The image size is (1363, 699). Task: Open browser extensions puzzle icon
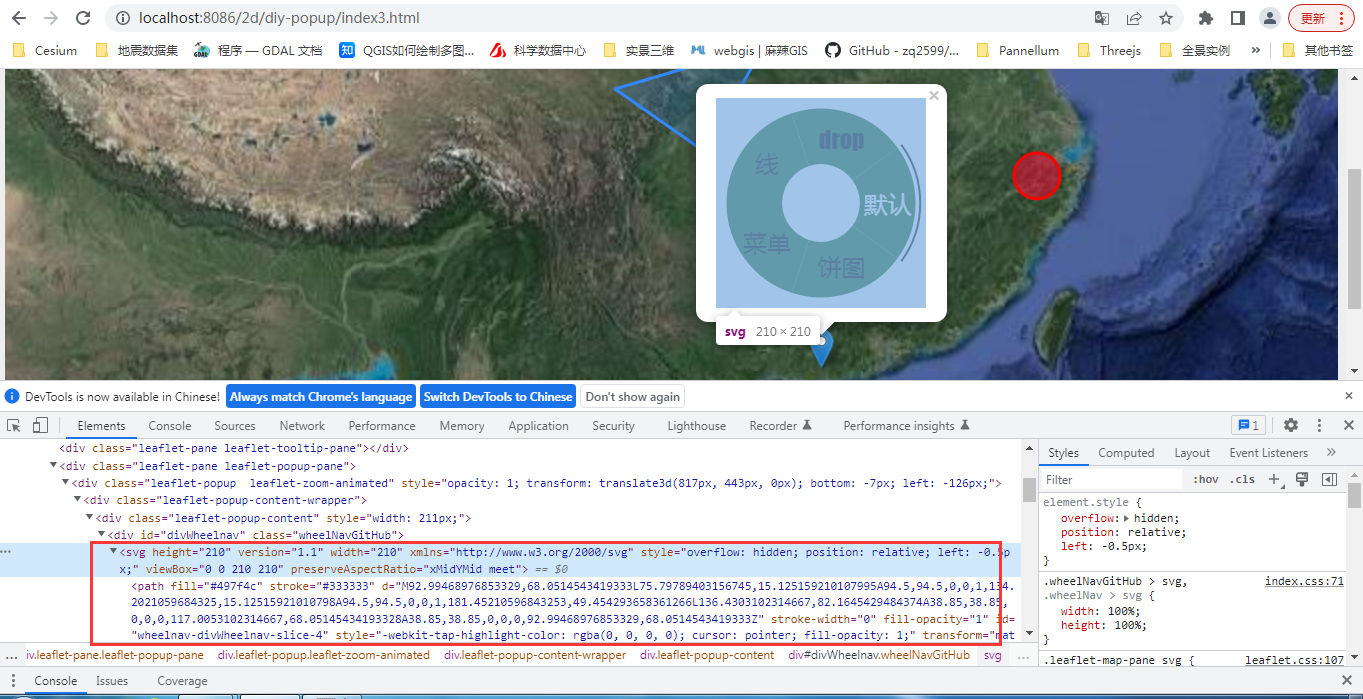[1206, 18]
